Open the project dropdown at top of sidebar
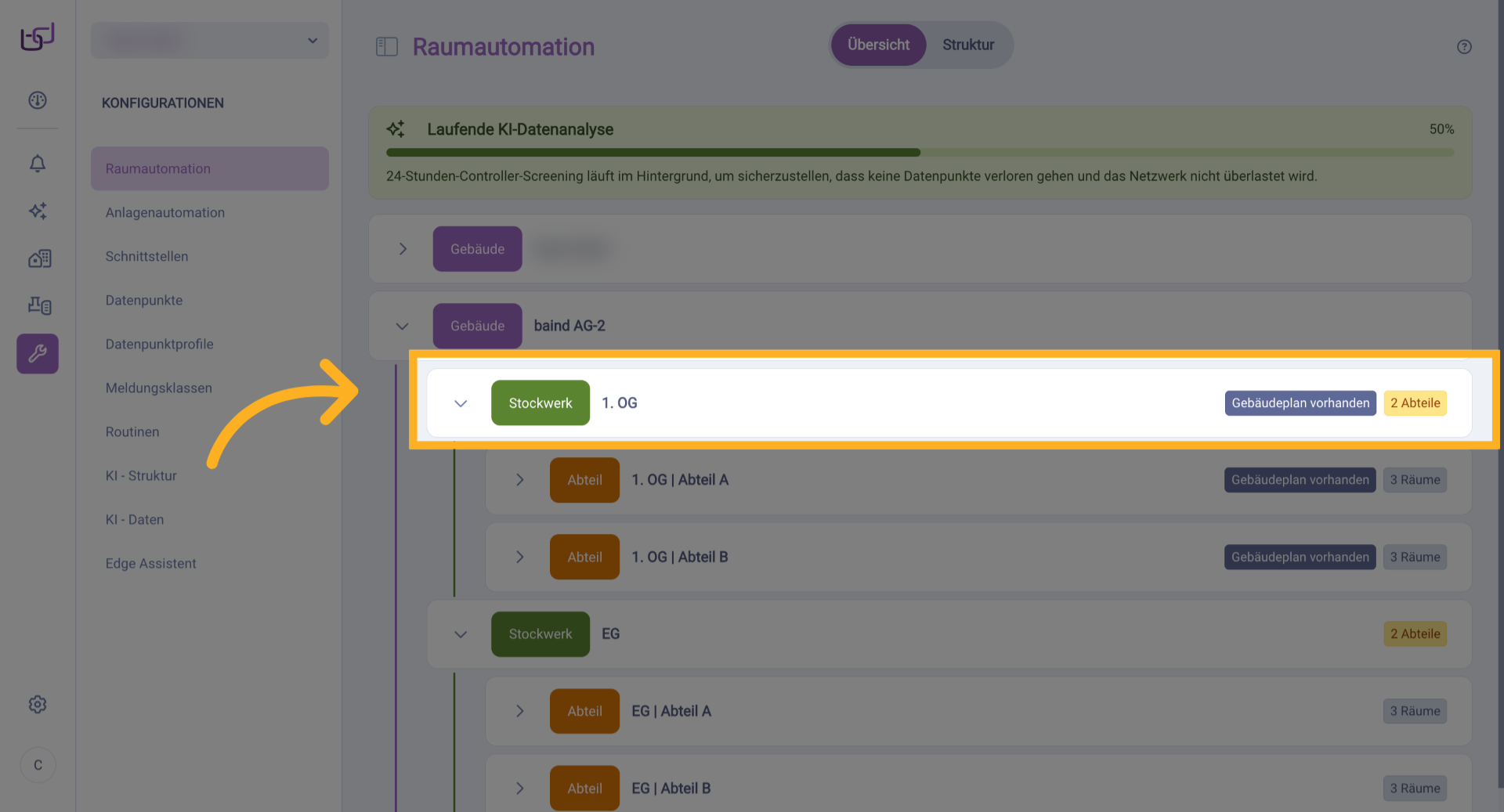1504x812 pixels. [210, 41]
